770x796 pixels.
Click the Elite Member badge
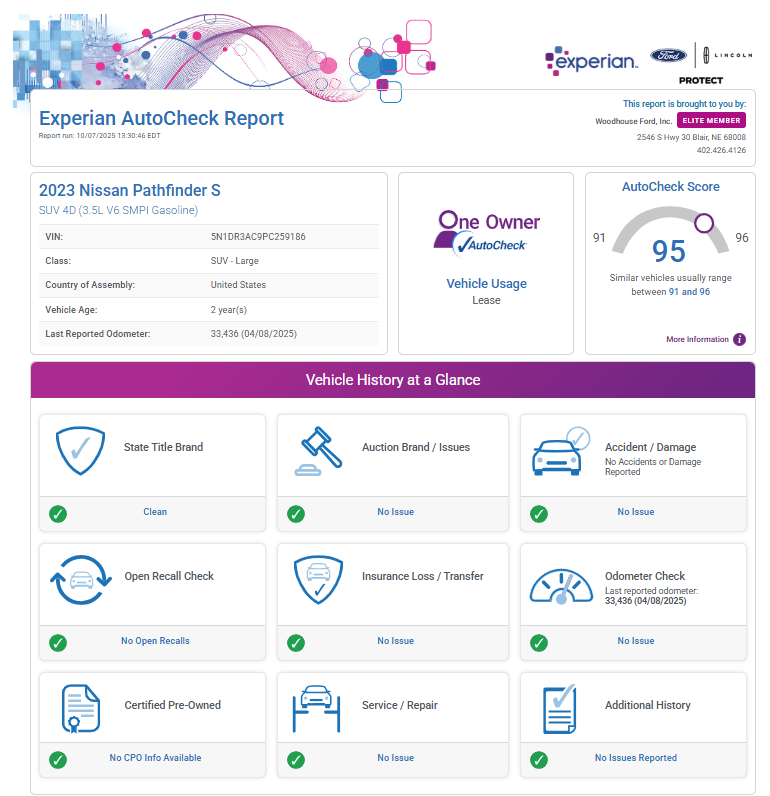point(711,120)
